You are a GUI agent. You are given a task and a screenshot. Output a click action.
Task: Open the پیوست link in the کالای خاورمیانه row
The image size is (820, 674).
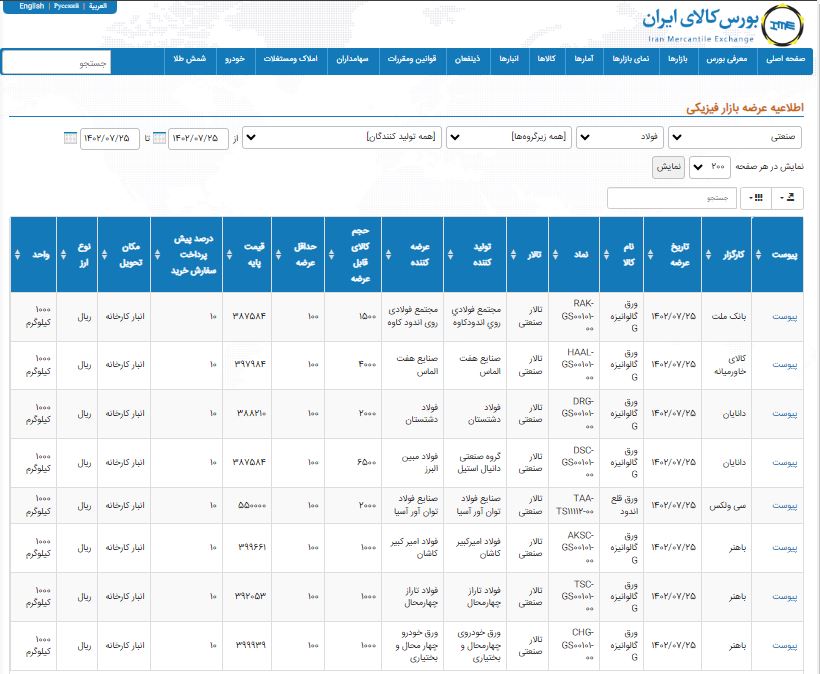point(785,365)
